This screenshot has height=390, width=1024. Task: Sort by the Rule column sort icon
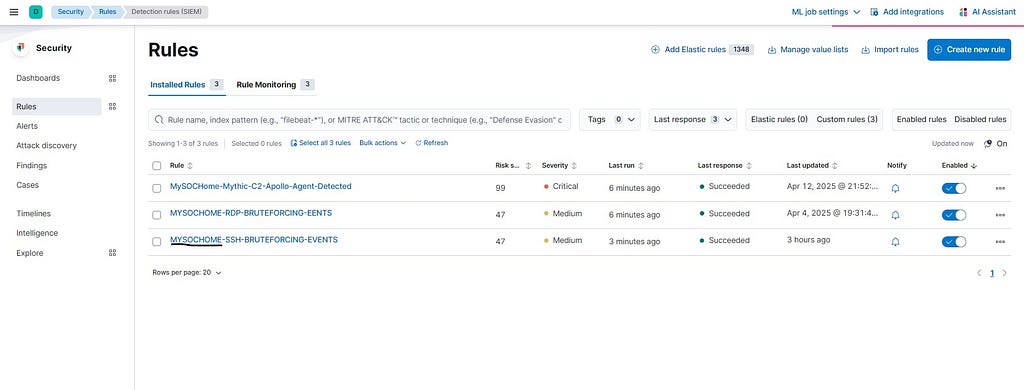click(190, 166)
